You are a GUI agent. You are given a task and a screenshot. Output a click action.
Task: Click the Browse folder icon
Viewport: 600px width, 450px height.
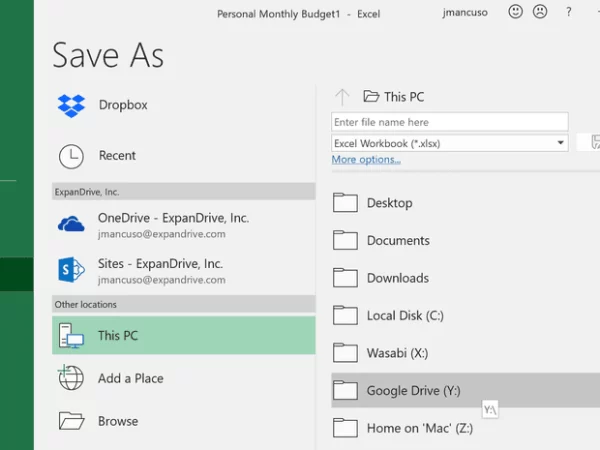pos(72,421)
